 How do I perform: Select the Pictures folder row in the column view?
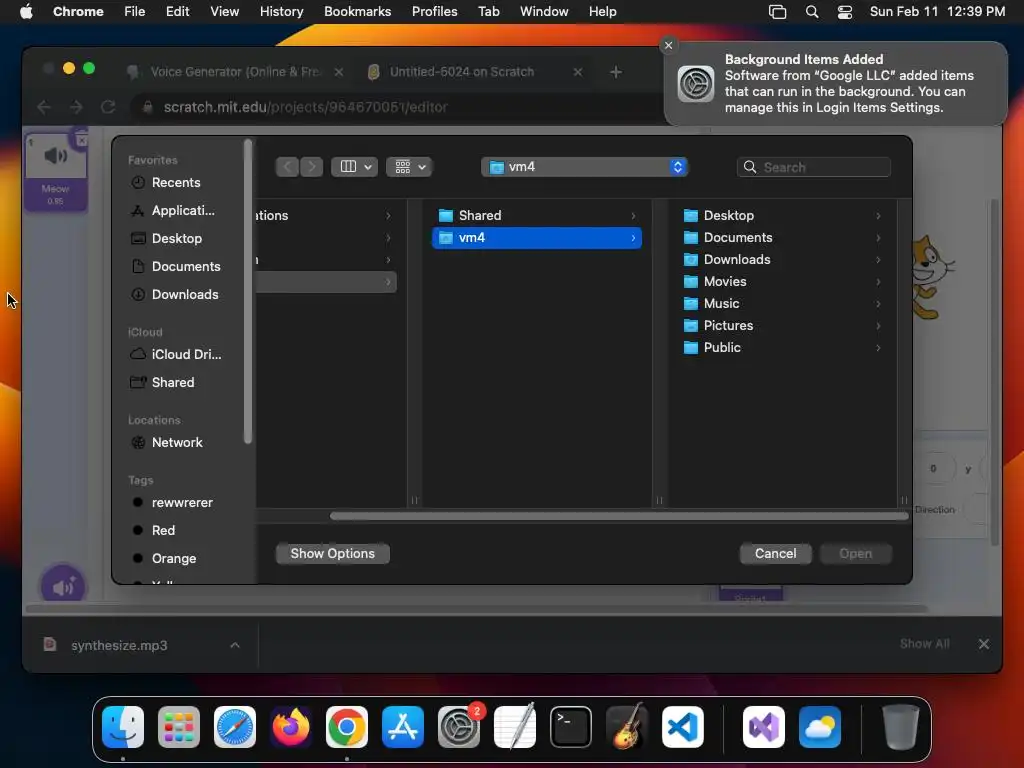(782, 325)
